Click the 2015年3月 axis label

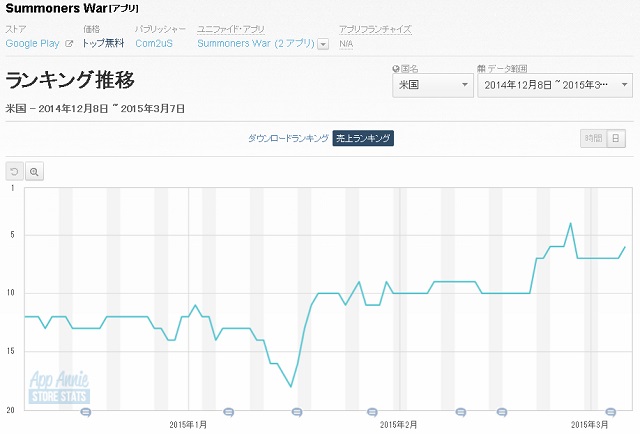(589, 425)
